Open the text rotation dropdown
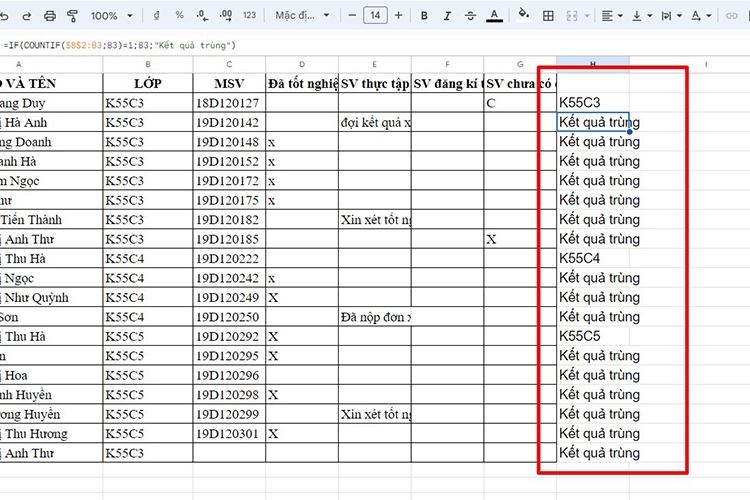Image resolution: width=750 pixels, height=500 pixels. click(701, 16)
